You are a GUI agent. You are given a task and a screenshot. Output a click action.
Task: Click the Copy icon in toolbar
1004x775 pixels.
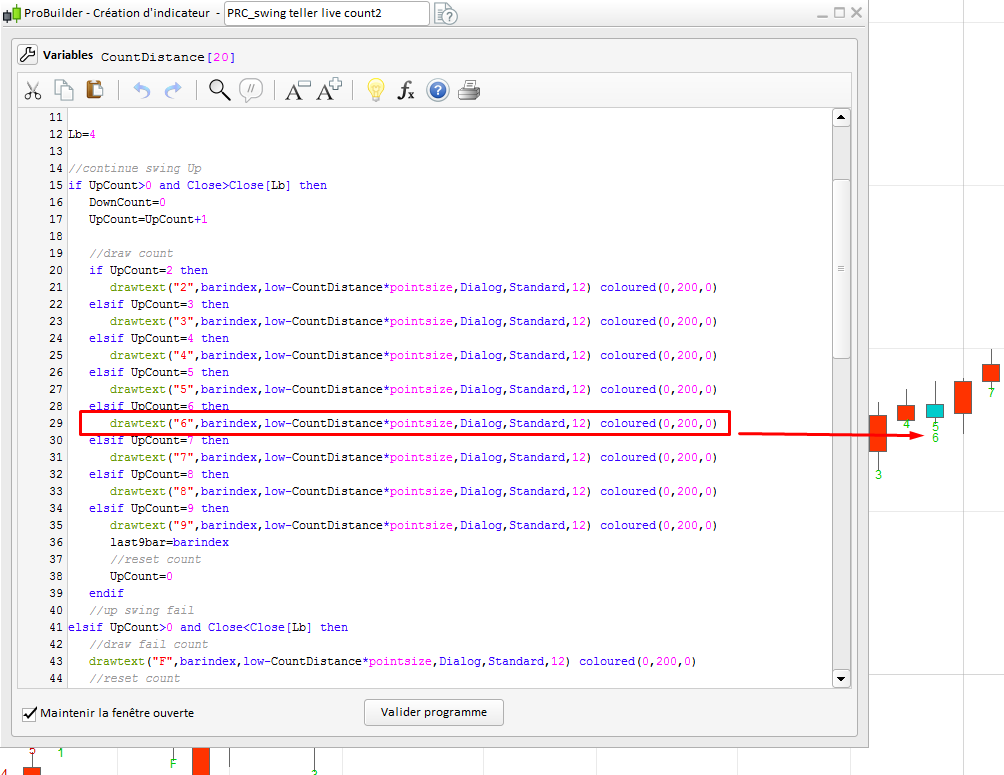(63, 90)
